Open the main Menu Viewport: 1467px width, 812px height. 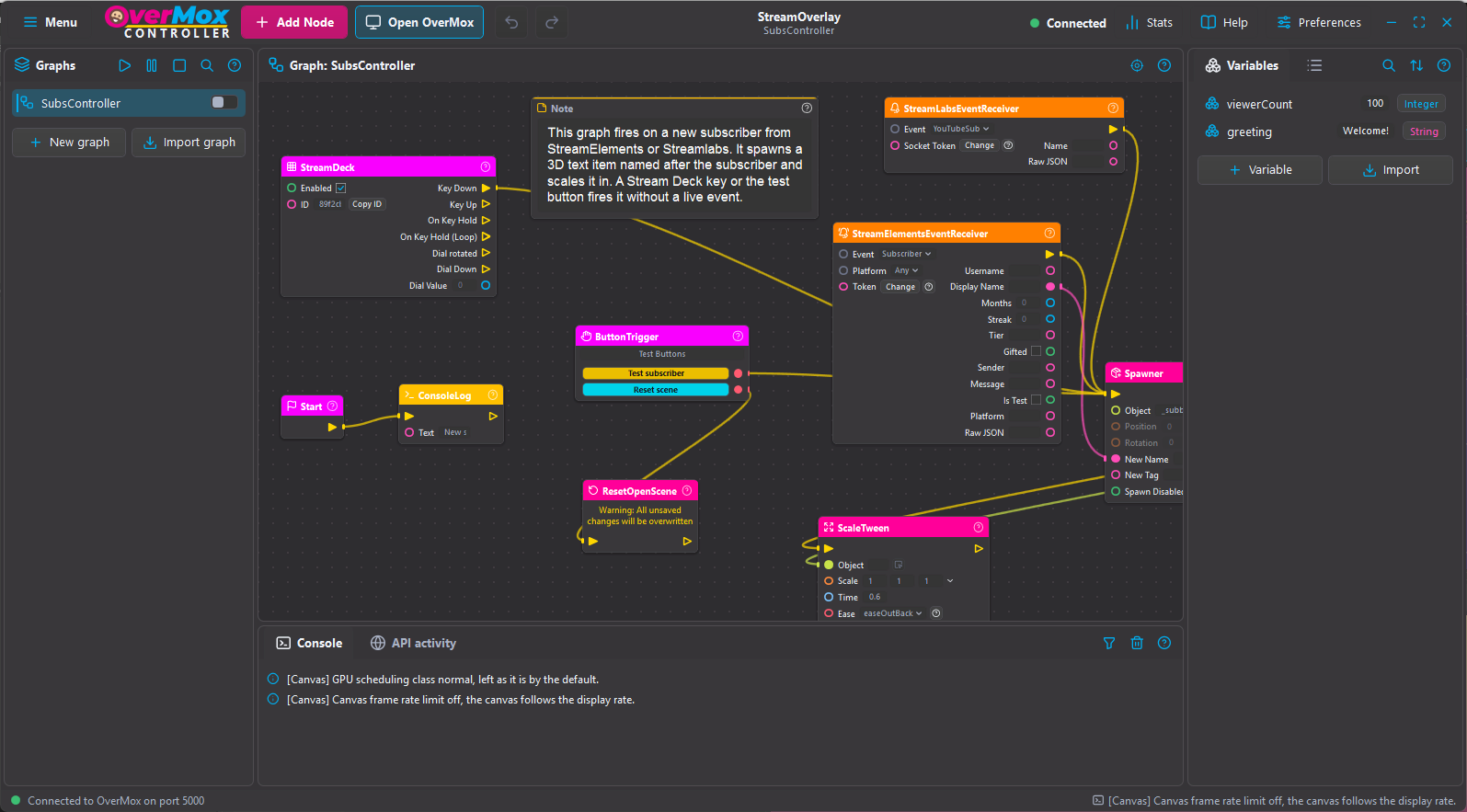pos(50,22)
